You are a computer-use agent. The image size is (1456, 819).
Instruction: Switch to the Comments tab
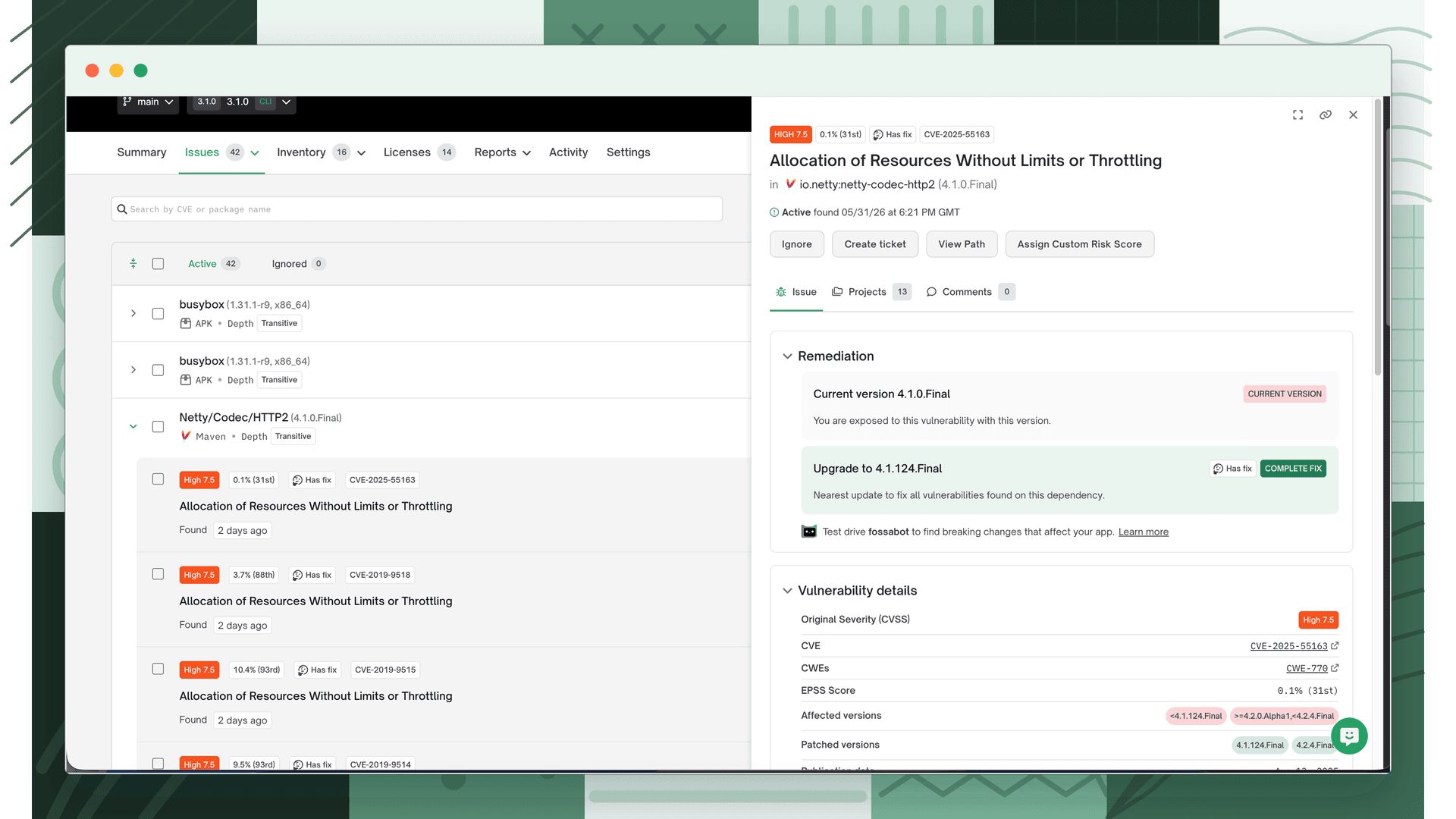coord(970,292)
